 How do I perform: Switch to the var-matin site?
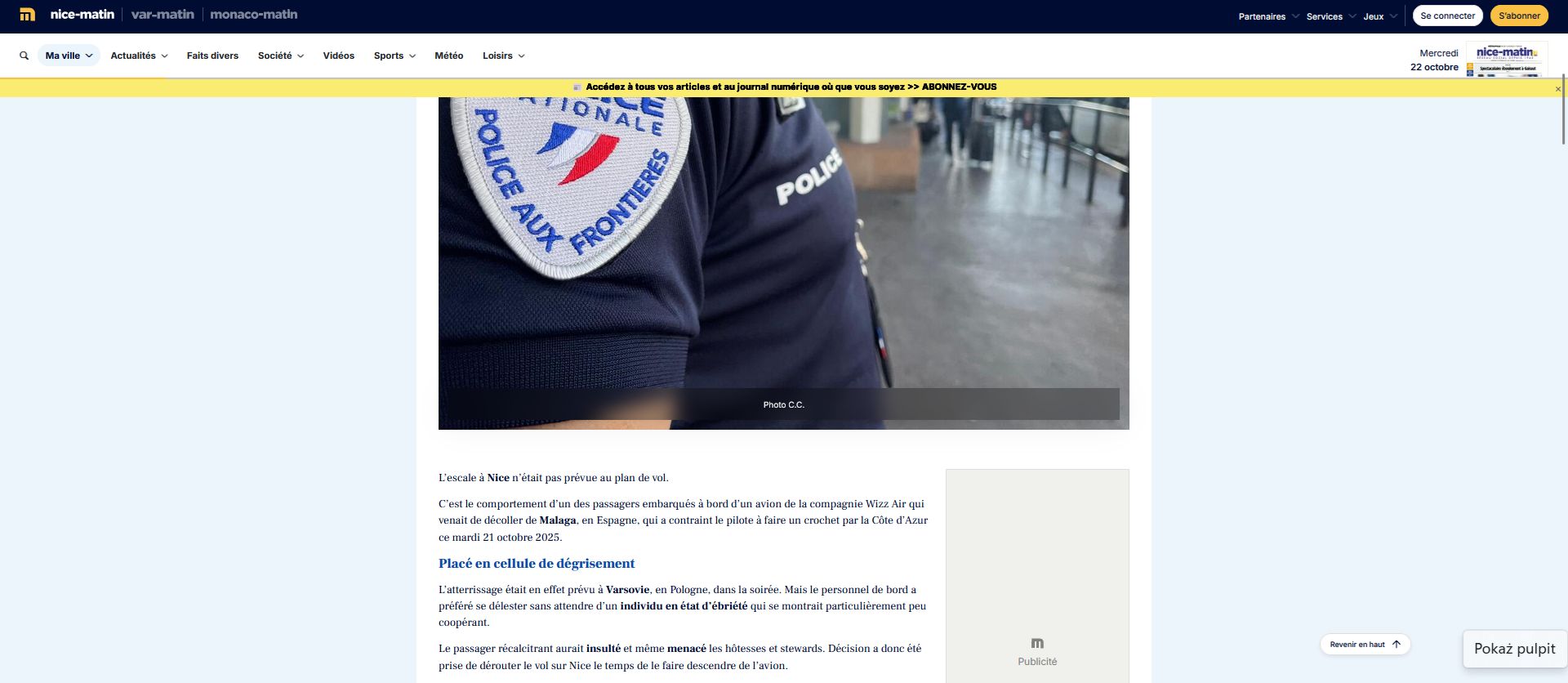pos(163,15)
